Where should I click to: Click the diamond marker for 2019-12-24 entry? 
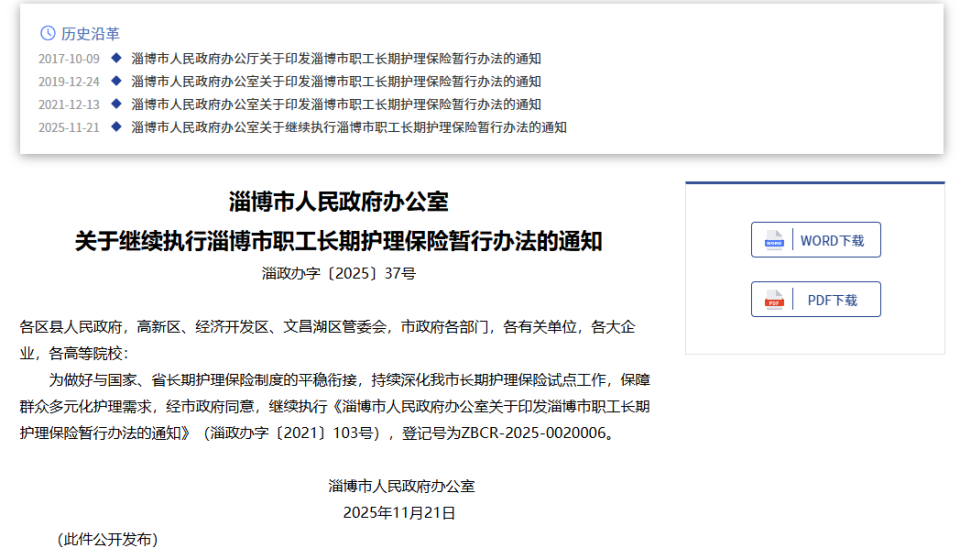coord(116,81)
